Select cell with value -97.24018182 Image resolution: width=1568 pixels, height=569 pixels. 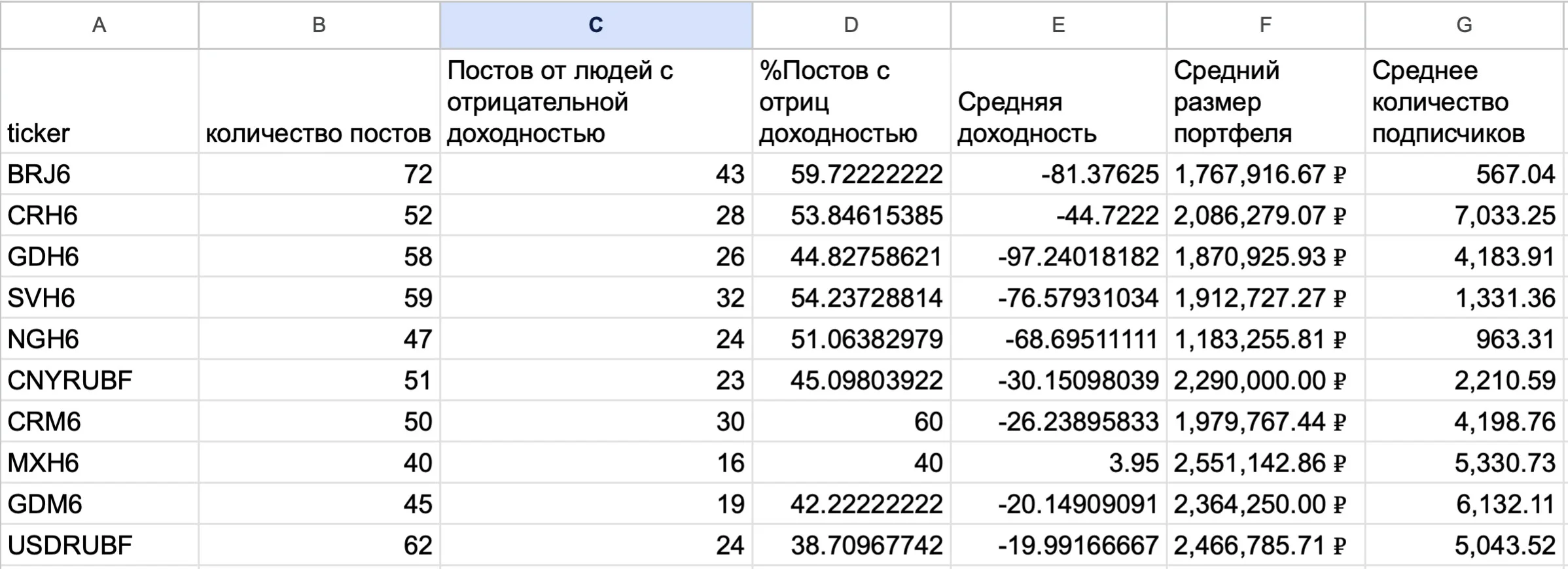point(1059,256)
